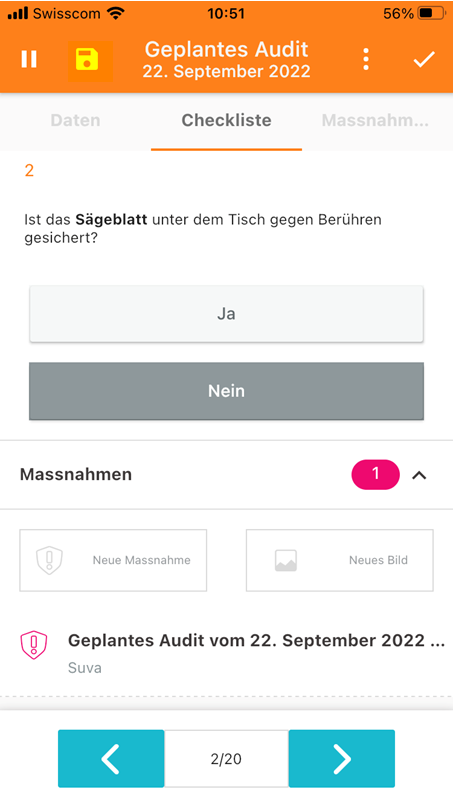Tap the shield icon in Neue Massnahme

tap(49, 561)
